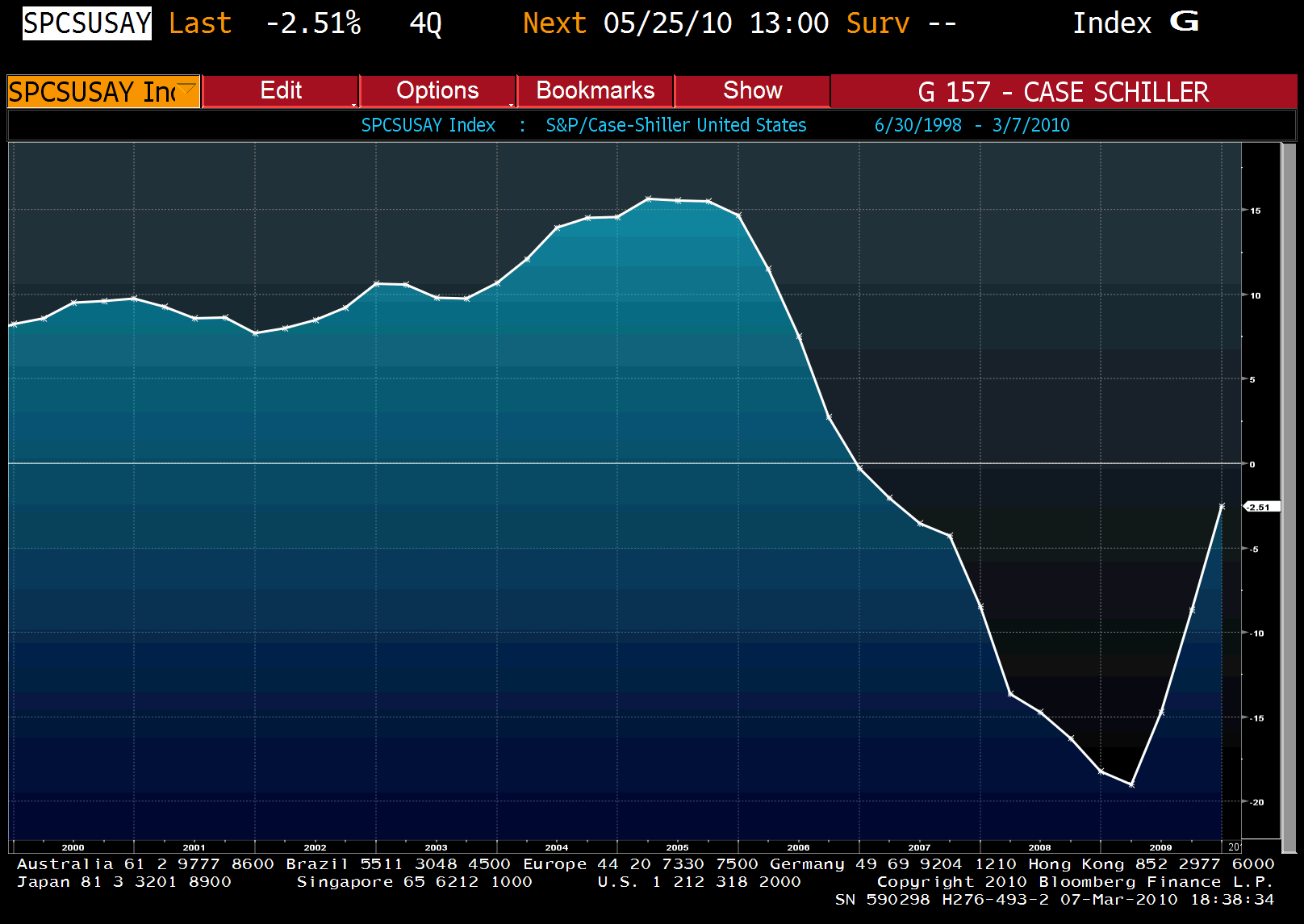
Task: Click the SPCSUSAY Index chart legend label
Action: (x=428, y=125)
